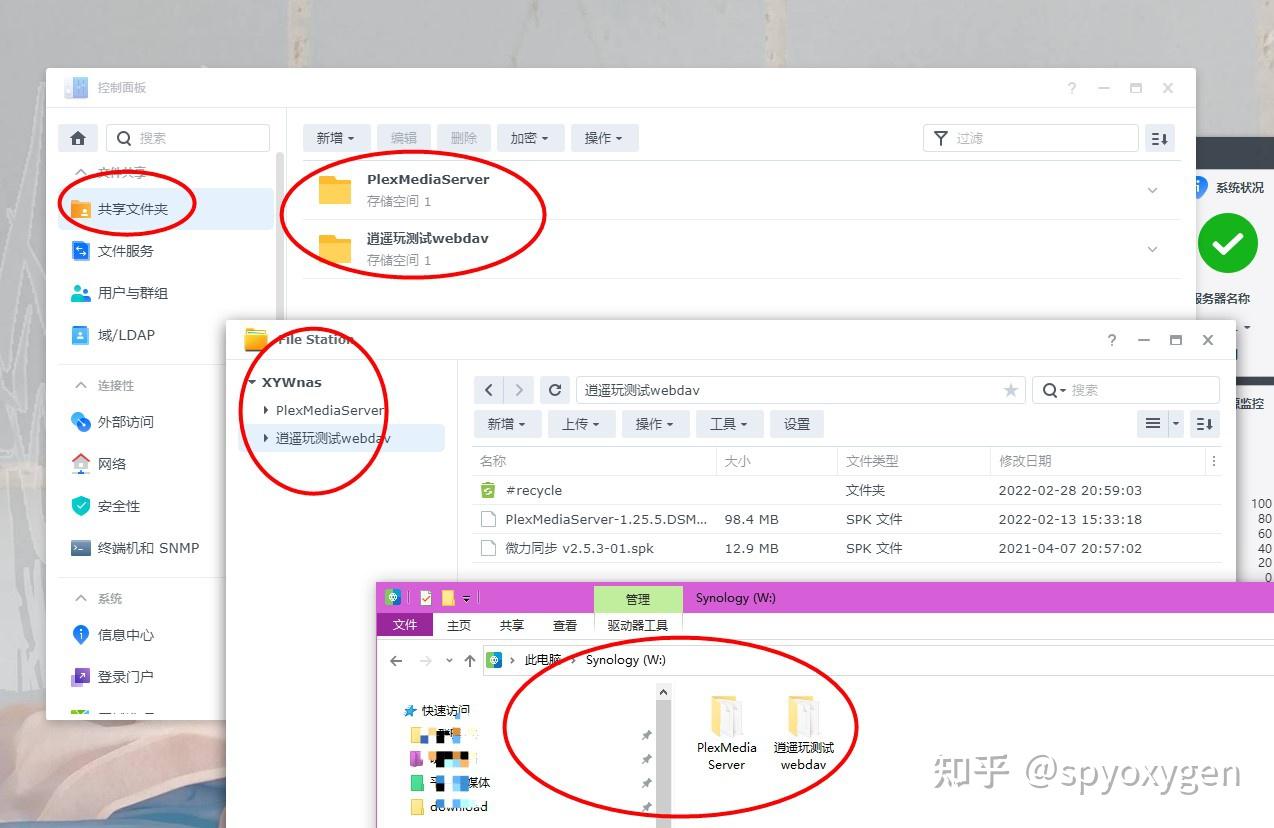
Task: Expand the PlexMediaServer tree node in XYWnas
Action: [264, 410]
